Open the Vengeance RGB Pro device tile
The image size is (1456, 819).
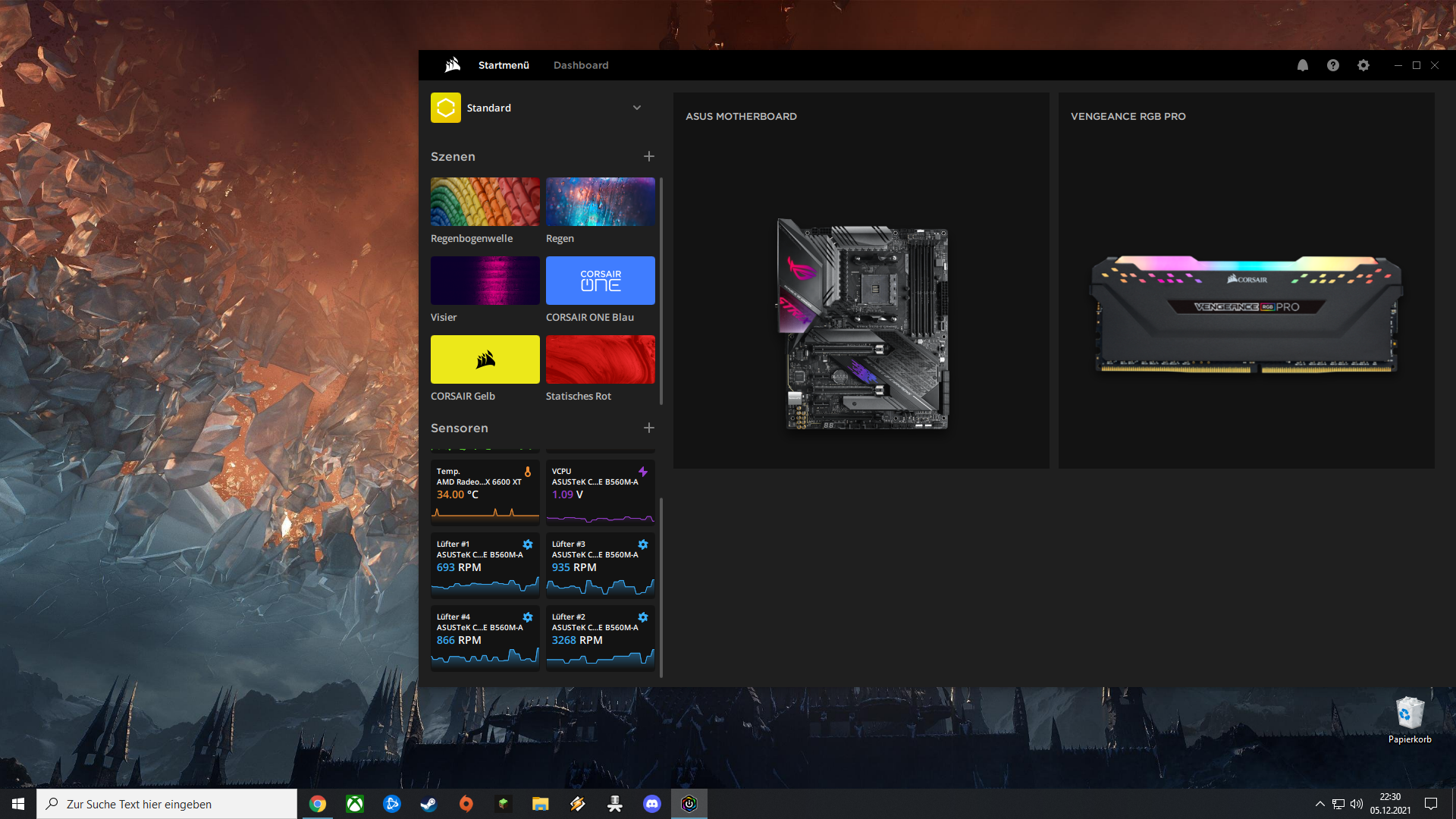(x=1246, y=315)
